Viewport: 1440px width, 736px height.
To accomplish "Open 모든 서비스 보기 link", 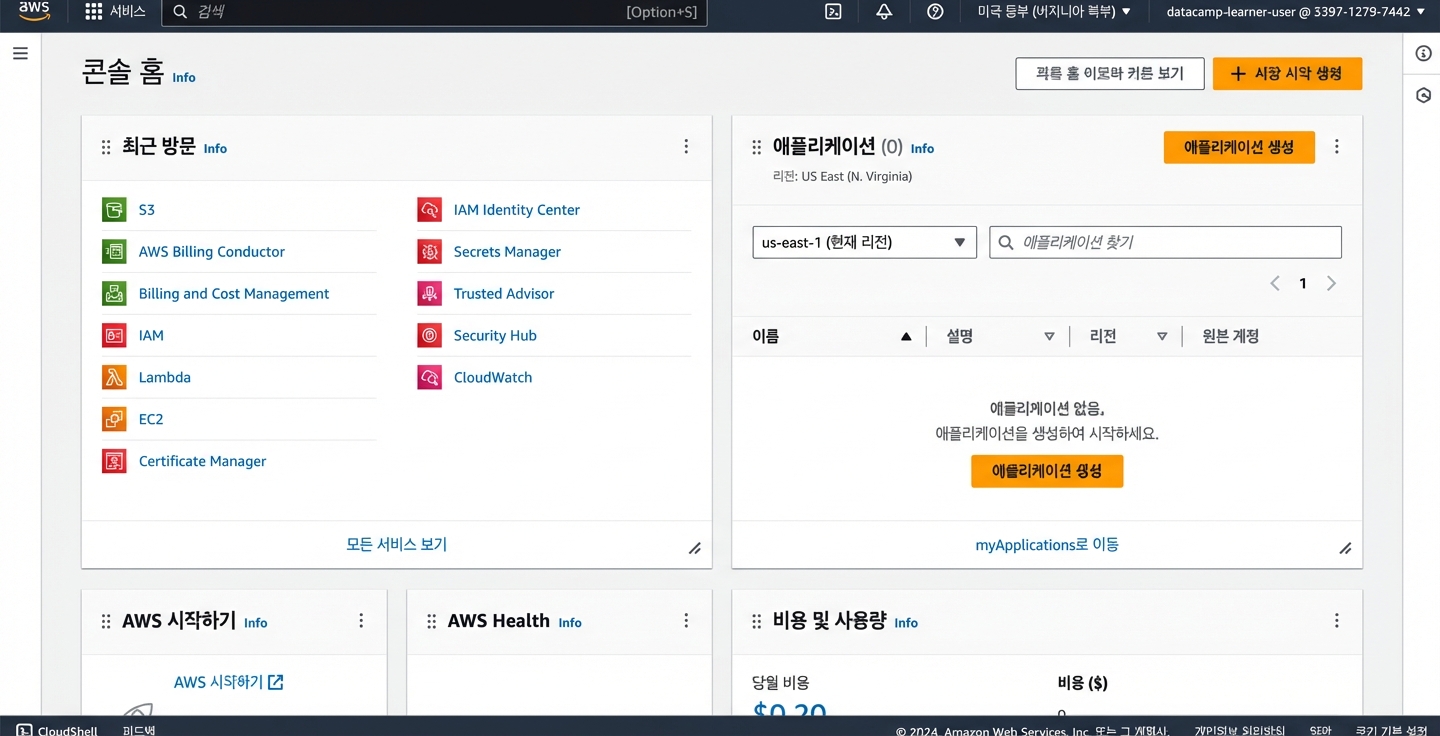I will click(x=396, y=545).
